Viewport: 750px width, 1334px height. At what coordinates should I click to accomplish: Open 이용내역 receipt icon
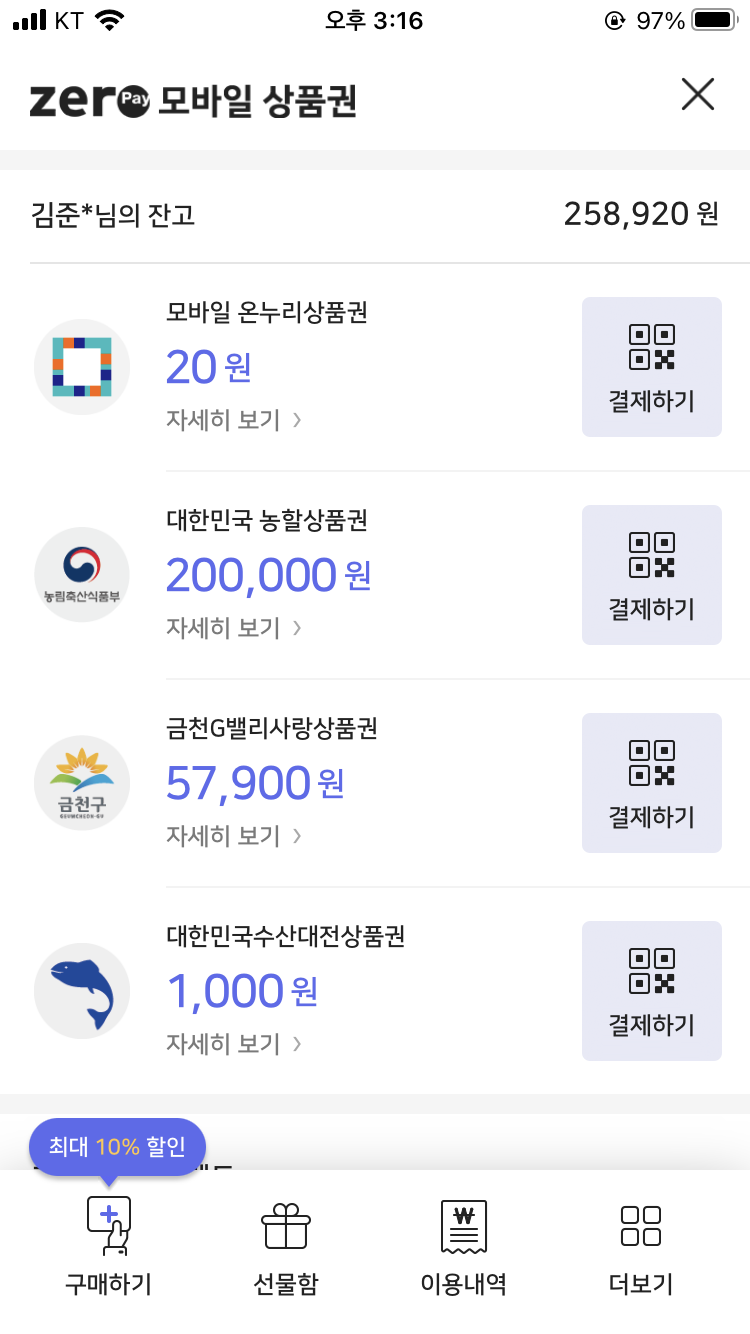click(x=463, y=1227)
